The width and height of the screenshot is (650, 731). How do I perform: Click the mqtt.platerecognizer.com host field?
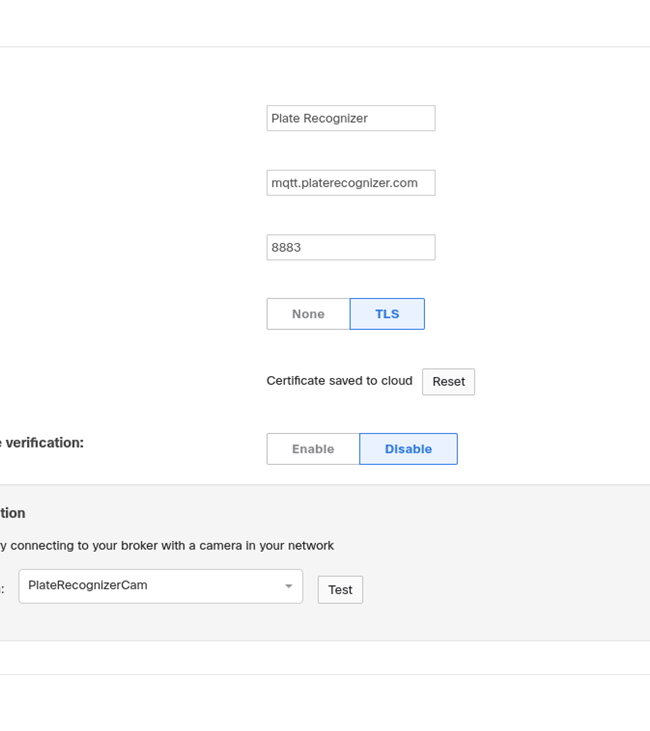(351, 183)
